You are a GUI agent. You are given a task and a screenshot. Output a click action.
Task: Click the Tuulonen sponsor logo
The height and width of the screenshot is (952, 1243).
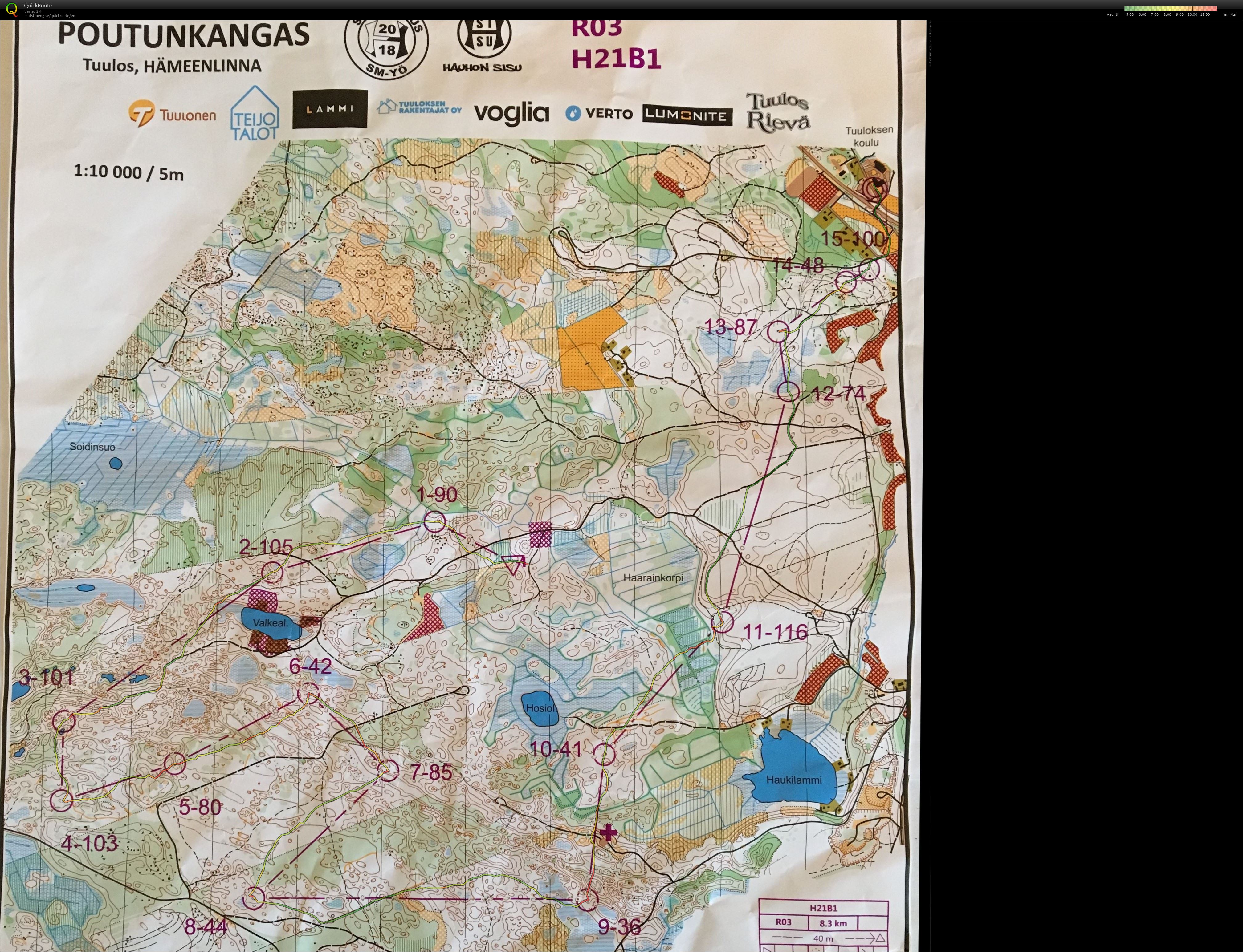[x=172, y=113]
